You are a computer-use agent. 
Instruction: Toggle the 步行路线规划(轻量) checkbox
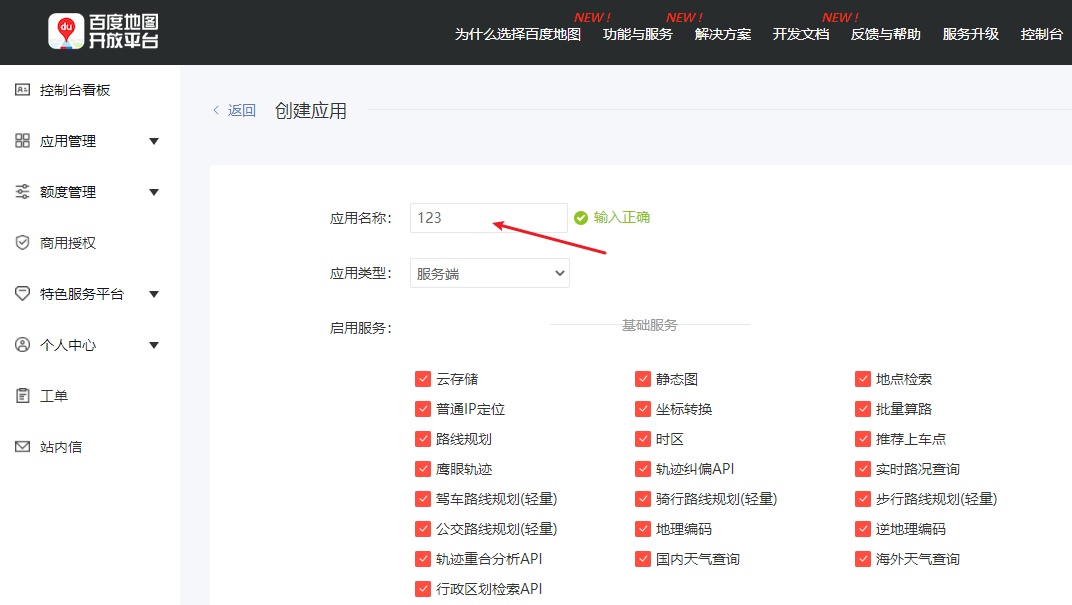(863, 499)
